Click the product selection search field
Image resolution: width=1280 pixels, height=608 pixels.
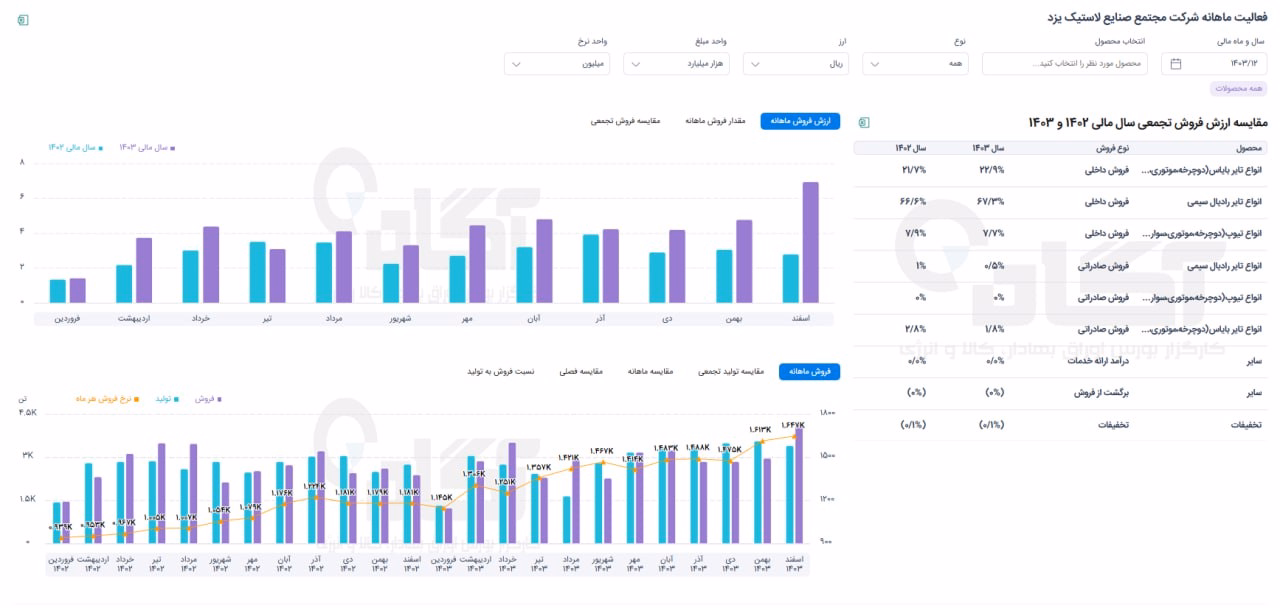[1064, 64]
